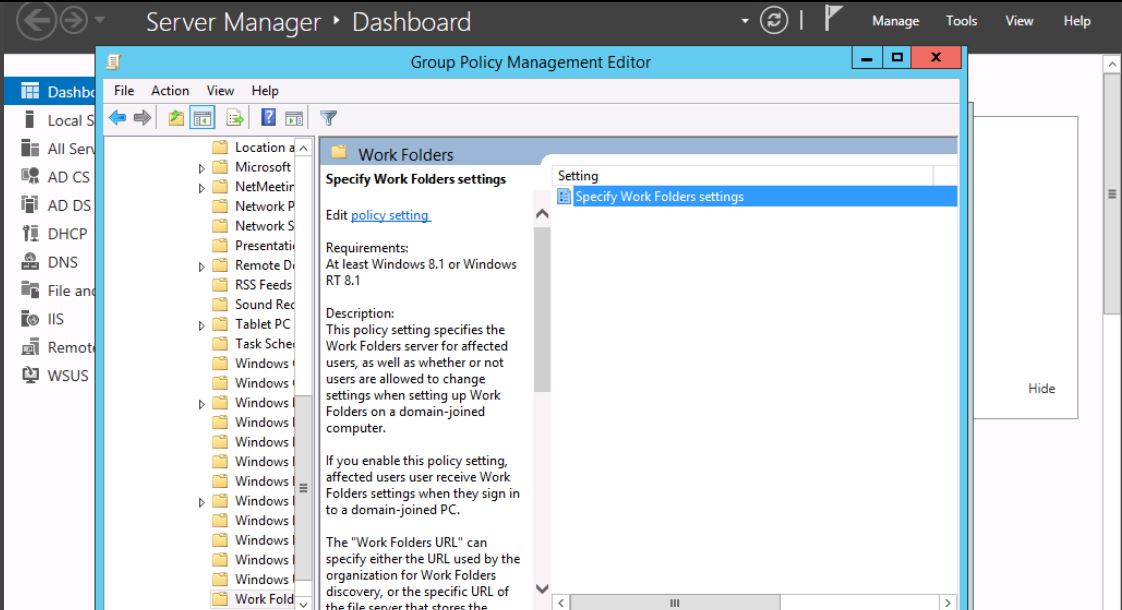
Task: Click the policy setting link
Action: pyautogui.click(x=389, y=215)
